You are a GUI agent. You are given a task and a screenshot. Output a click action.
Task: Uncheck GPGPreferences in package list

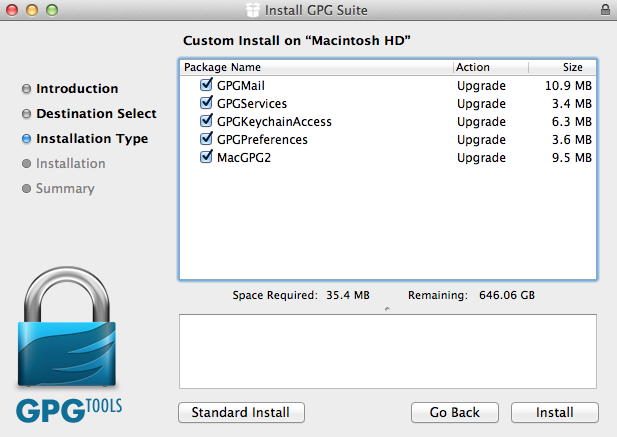tap(206, 140)
